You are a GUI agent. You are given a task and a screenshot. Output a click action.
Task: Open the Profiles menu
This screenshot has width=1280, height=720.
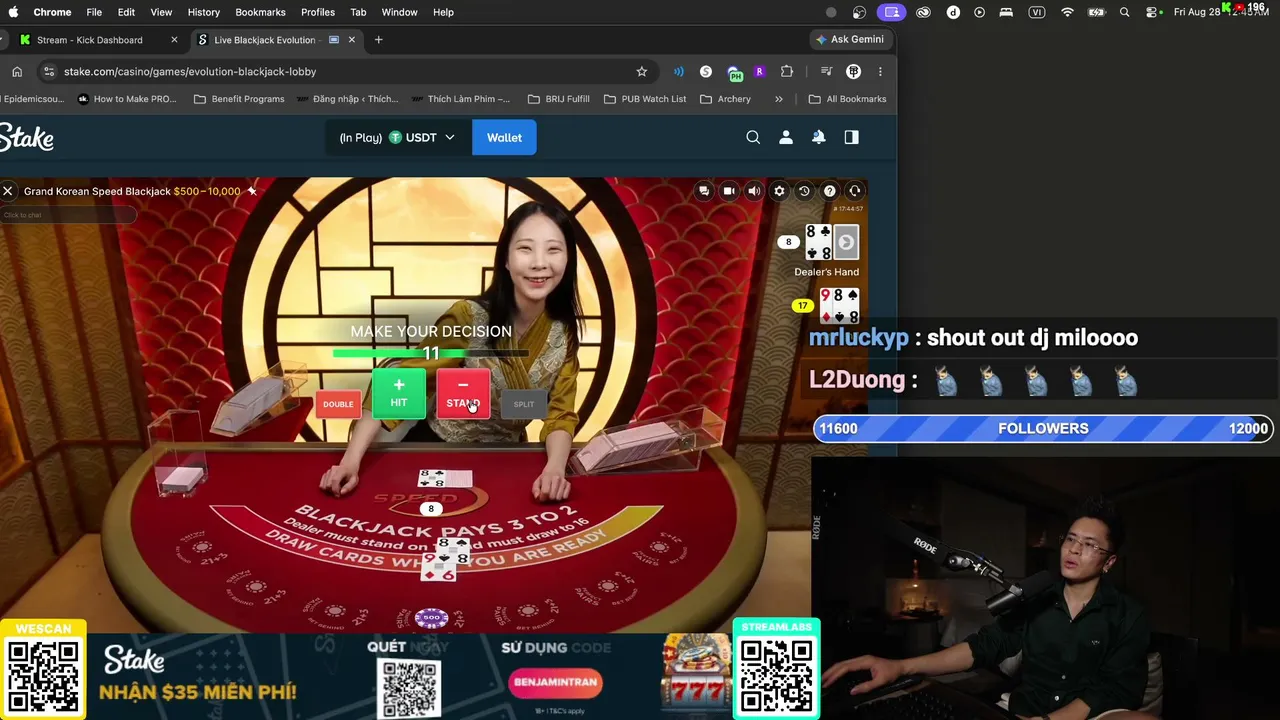pyautogui.click(x=318, y=12)
